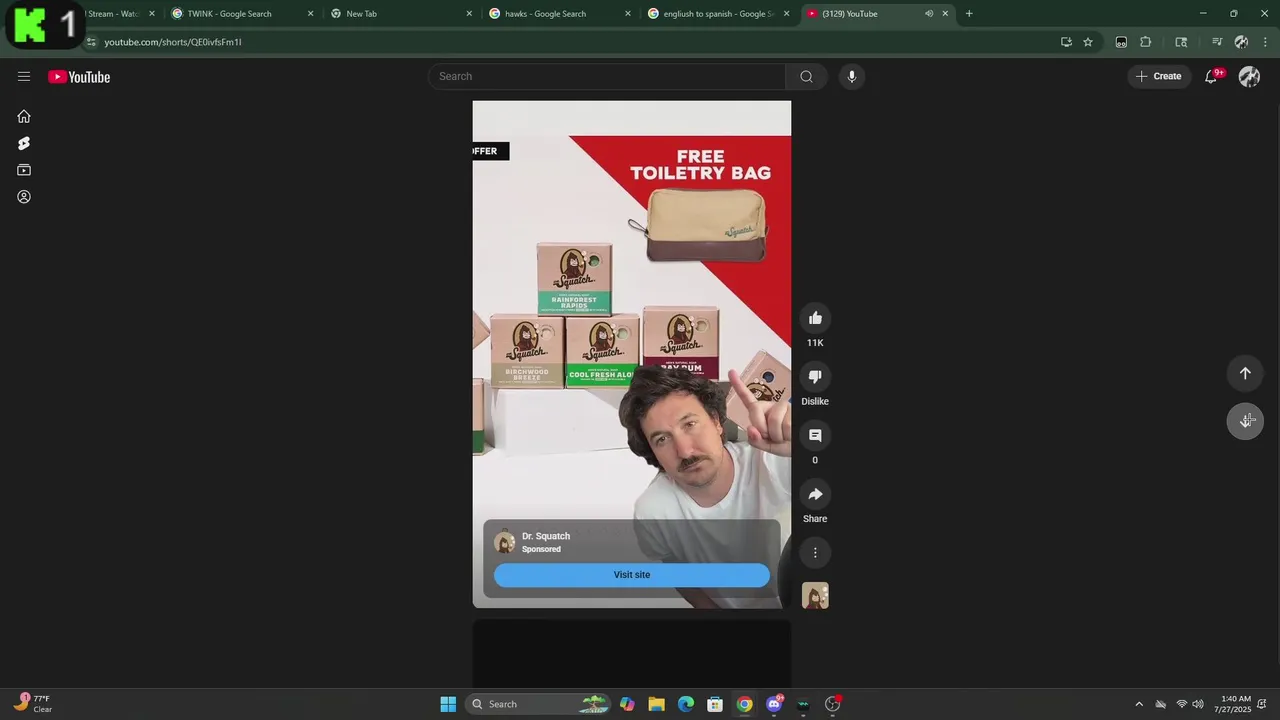Click the Windows taskbar Search box
Image resolution: width=1280 pixels, height=720 pixels.
point(538,704)
